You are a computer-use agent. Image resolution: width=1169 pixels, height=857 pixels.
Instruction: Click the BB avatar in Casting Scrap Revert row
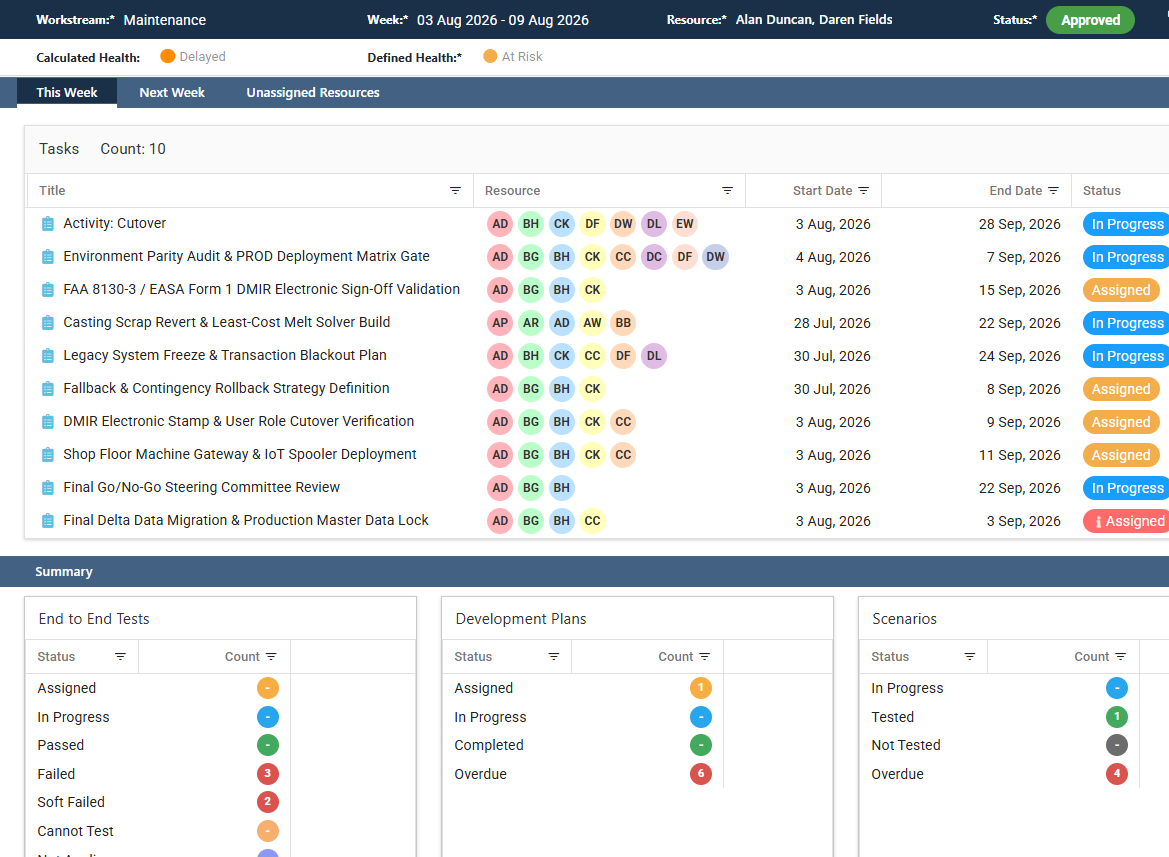623,323
